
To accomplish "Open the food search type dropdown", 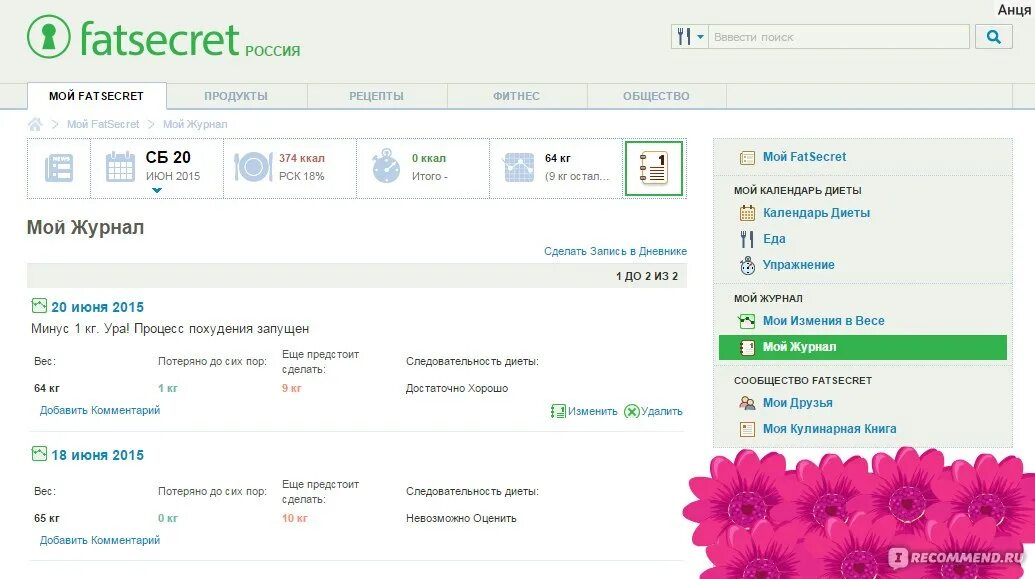I will click(x=690, y=36).
